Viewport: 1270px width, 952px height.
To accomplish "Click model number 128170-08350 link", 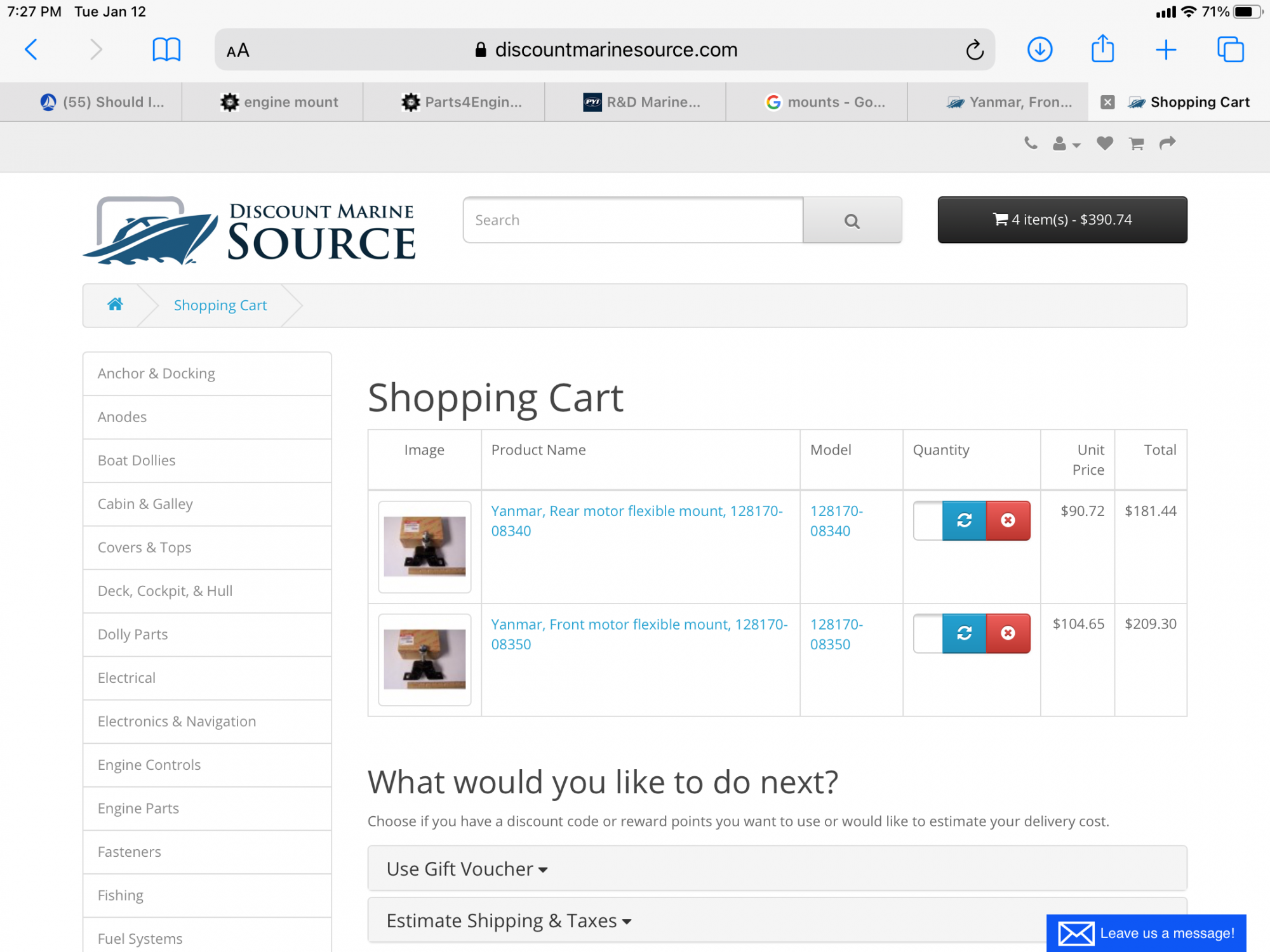I will (836, 634).
